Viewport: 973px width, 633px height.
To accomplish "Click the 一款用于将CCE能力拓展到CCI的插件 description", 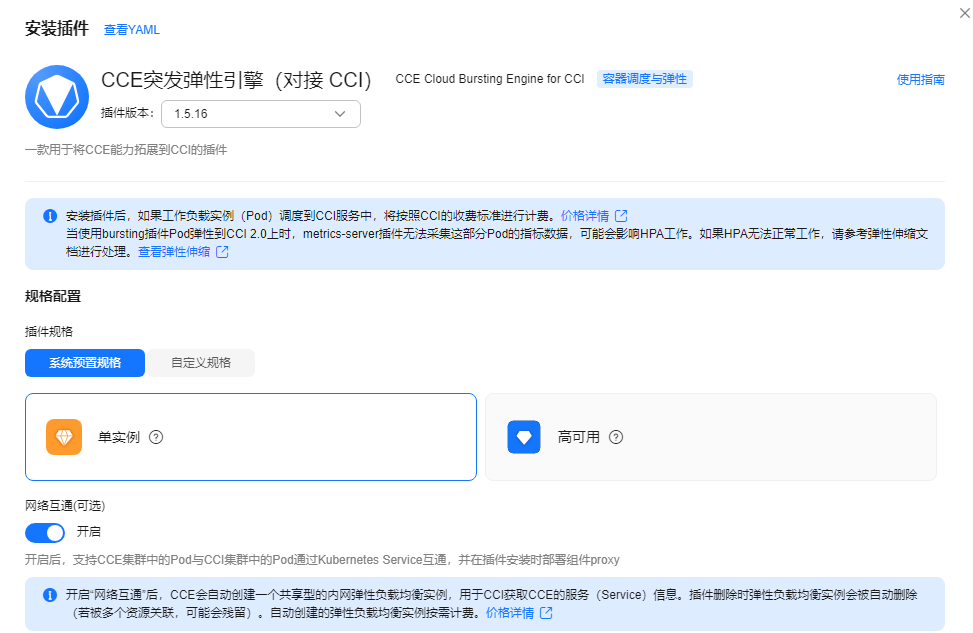I will (126, 150).
